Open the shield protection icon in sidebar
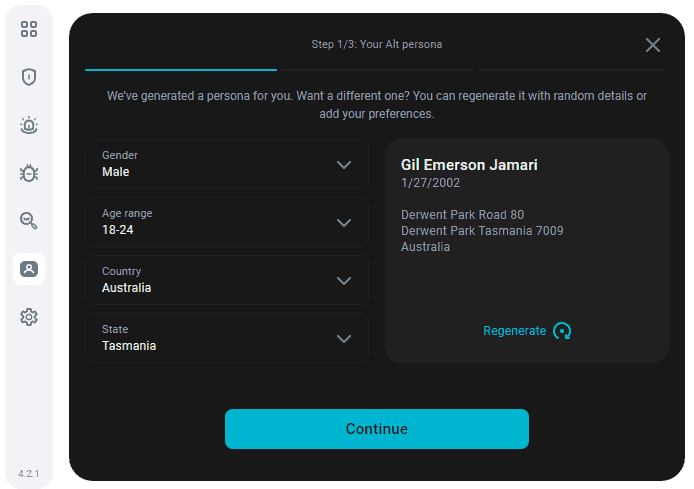 (29, 77)
